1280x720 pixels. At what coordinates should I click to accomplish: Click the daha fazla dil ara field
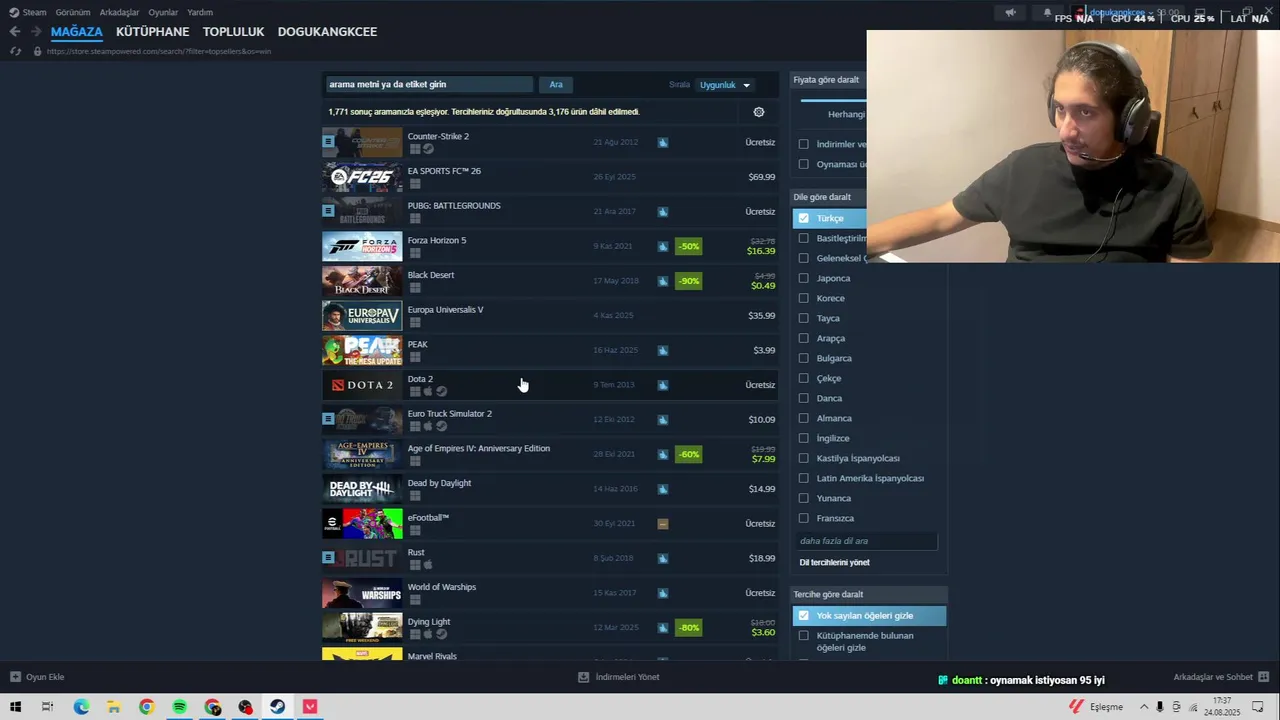(867, 541)
